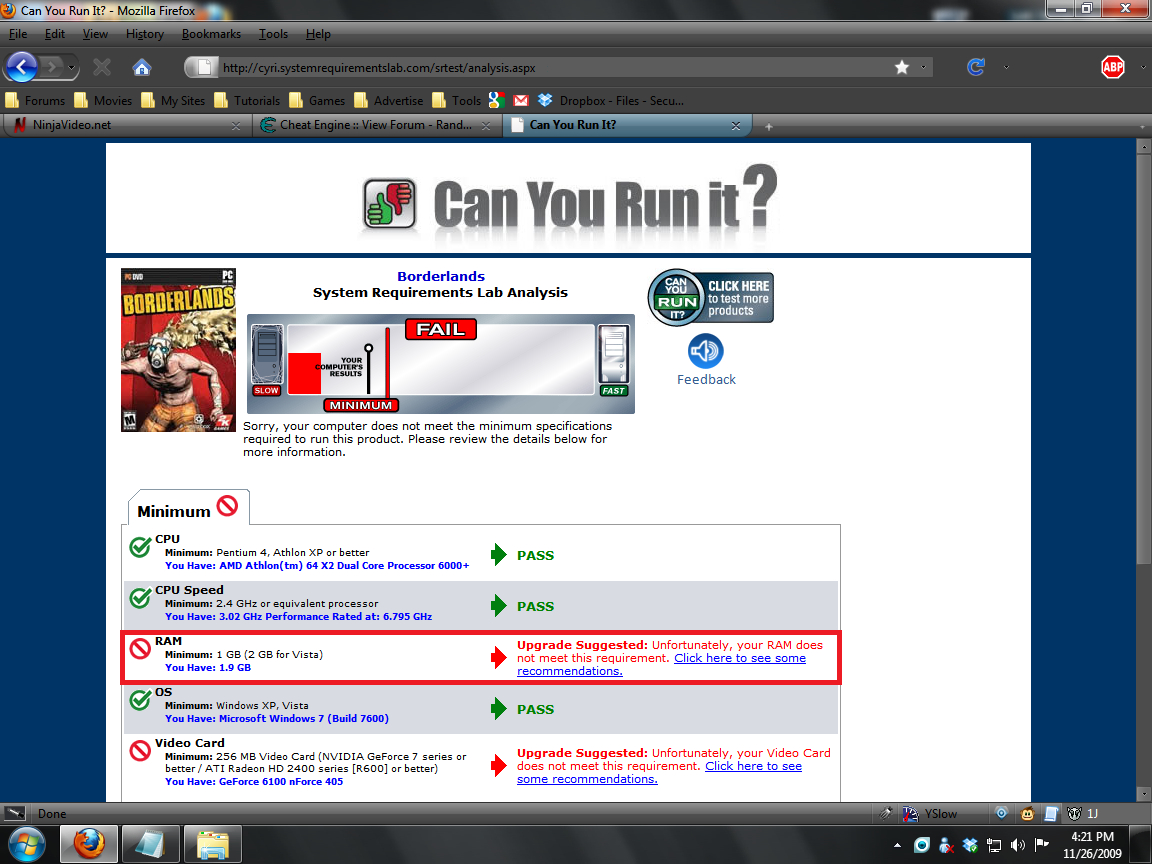
Task: Open the back/forward history dropdown arrow
Action: (71, 68)
